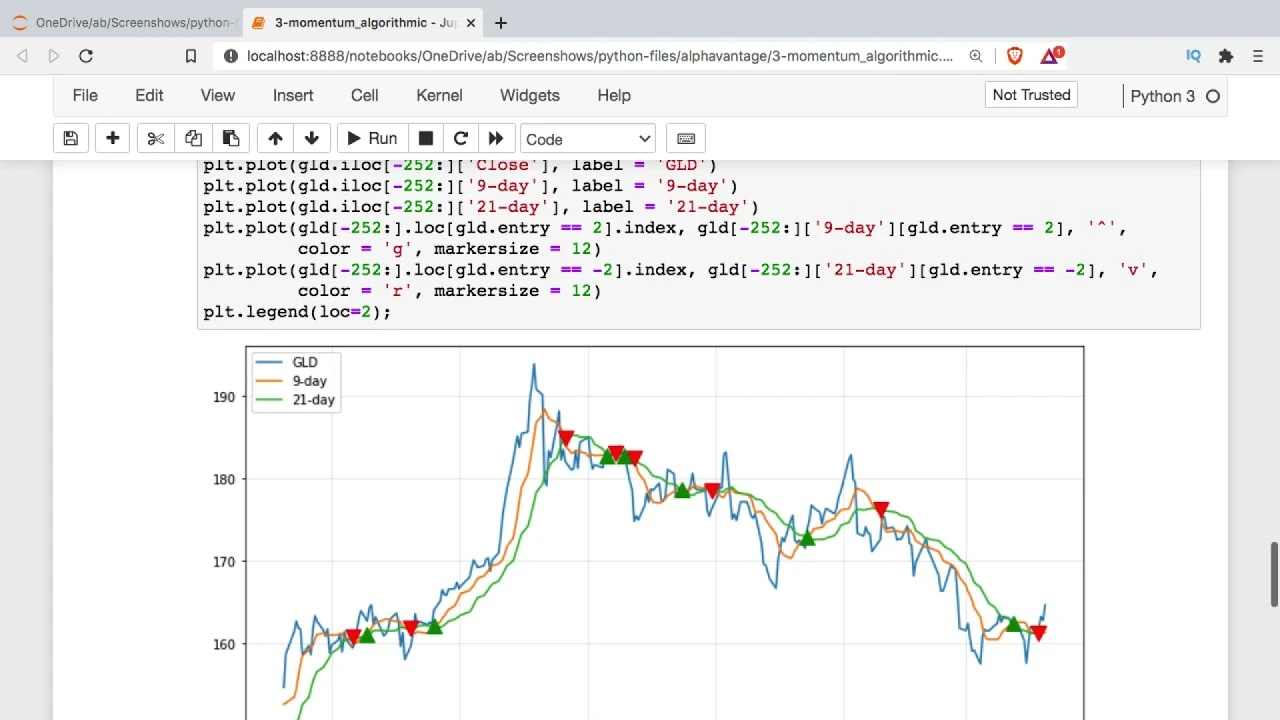Close the 3-momentum_algorithmic tab
This screenshot has height=720, width=1280.
[x=469, y=23]
